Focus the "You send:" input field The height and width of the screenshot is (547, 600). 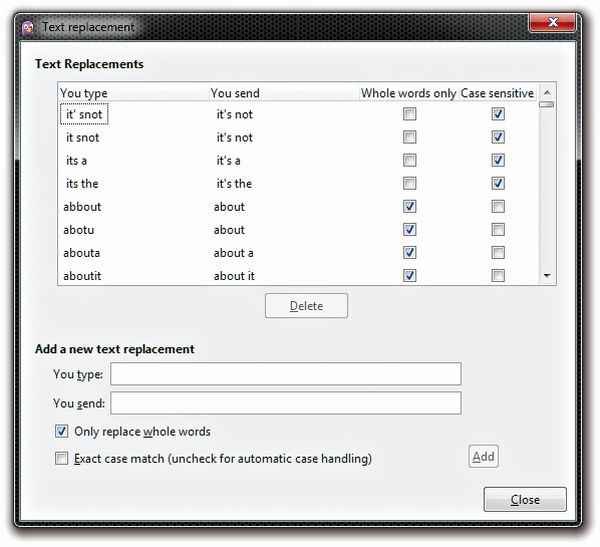[286, 403]
